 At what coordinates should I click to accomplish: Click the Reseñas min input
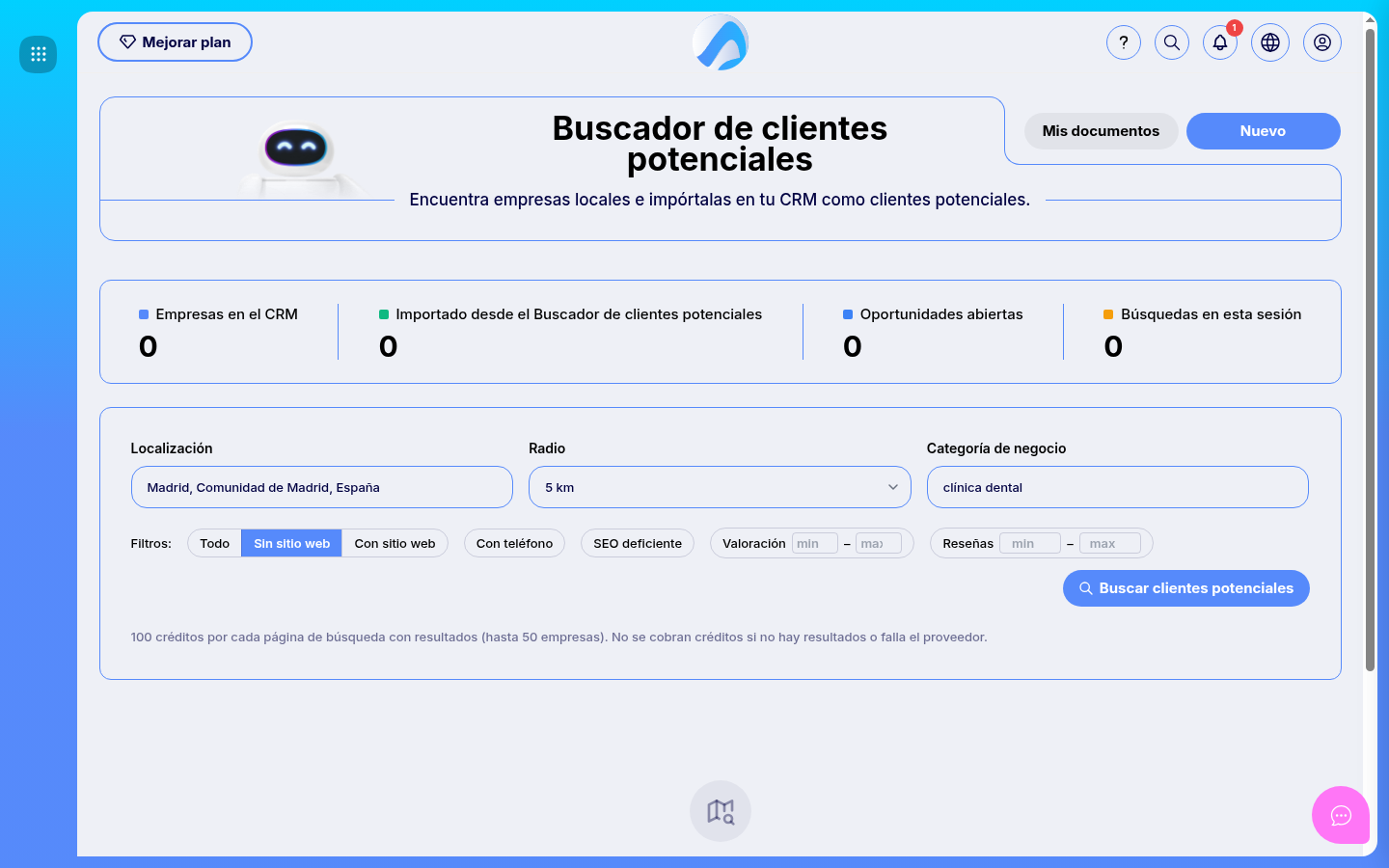point(1029,543)
